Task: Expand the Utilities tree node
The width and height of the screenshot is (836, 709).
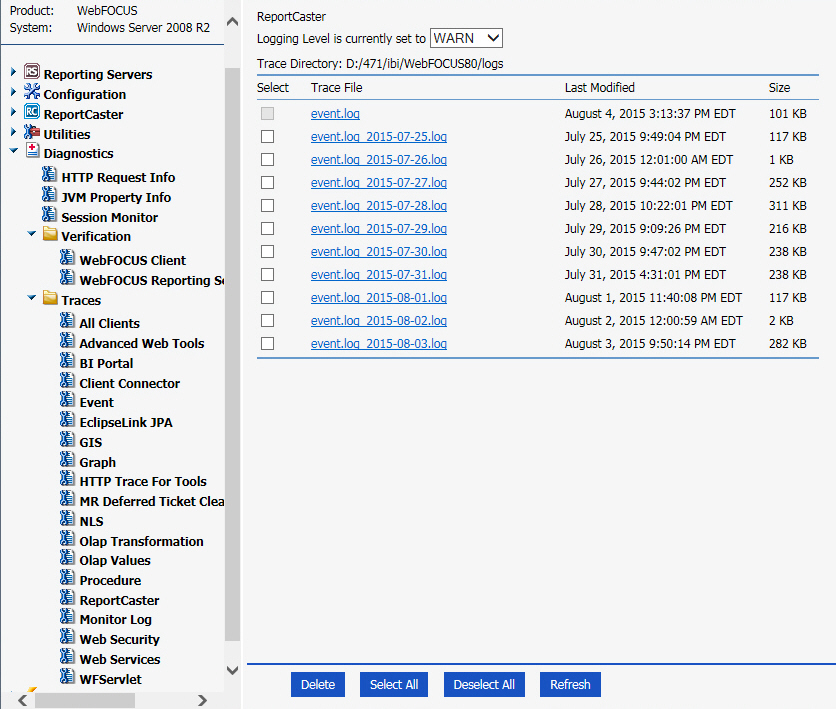Action: pos(13,131)
